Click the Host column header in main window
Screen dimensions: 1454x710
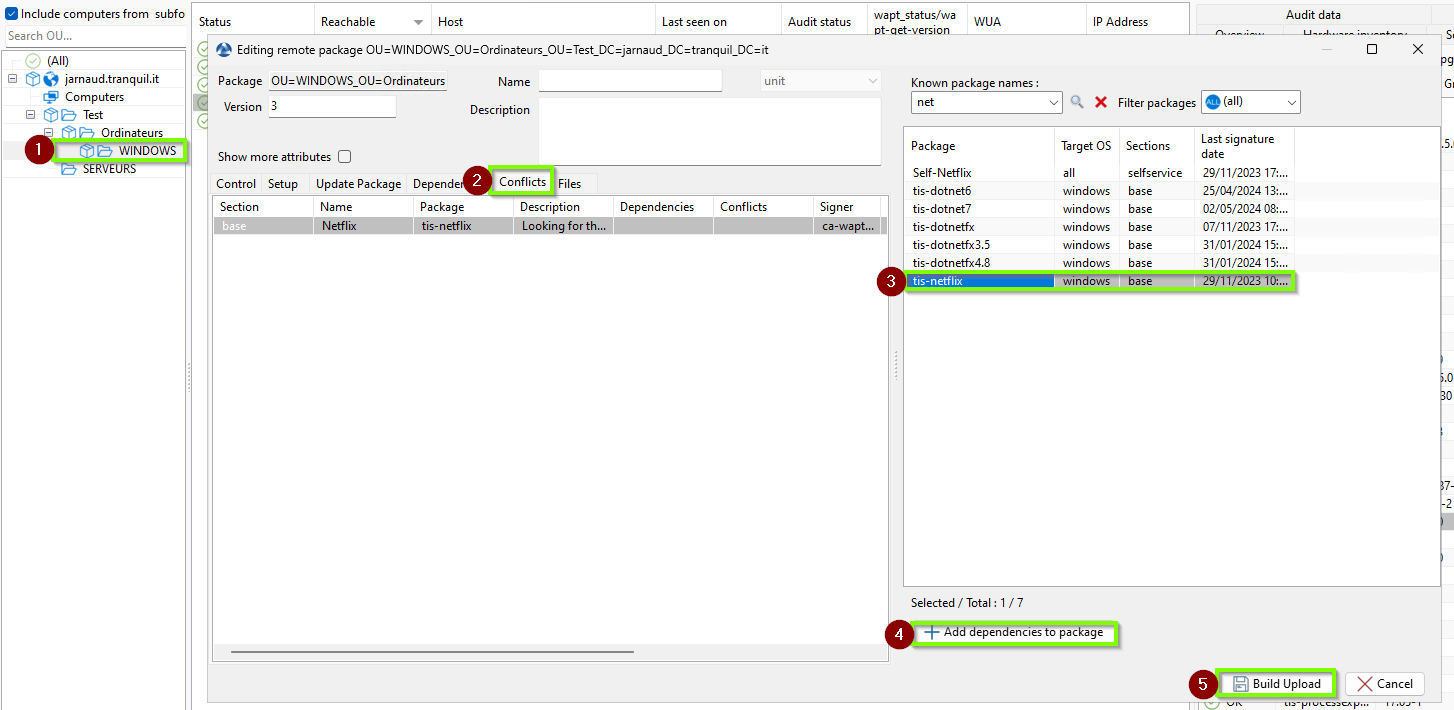543,22
